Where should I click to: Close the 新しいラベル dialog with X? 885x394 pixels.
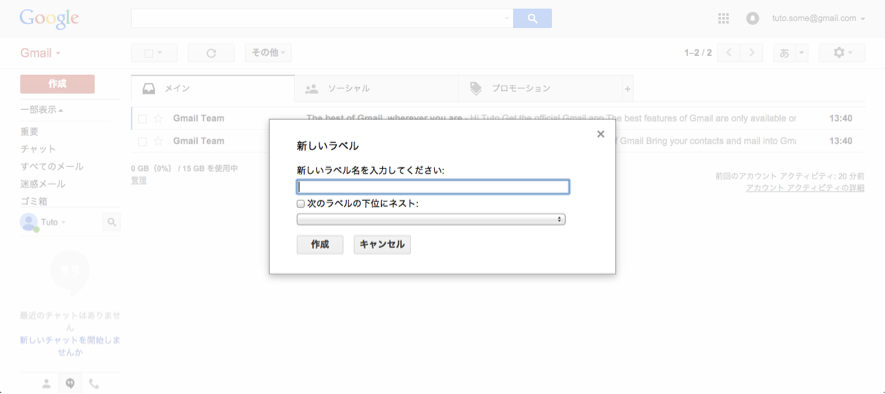[x=601, y=134]
